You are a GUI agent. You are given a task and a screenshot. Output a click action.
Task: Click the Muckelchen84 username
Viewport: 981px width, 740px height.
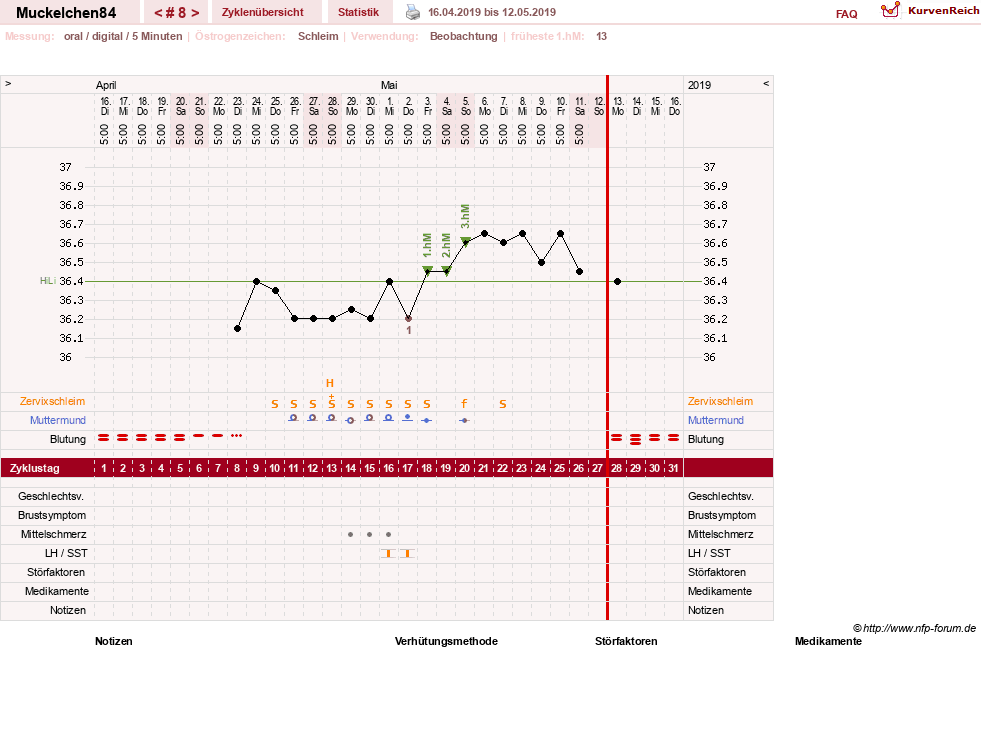tap(66, 13)
